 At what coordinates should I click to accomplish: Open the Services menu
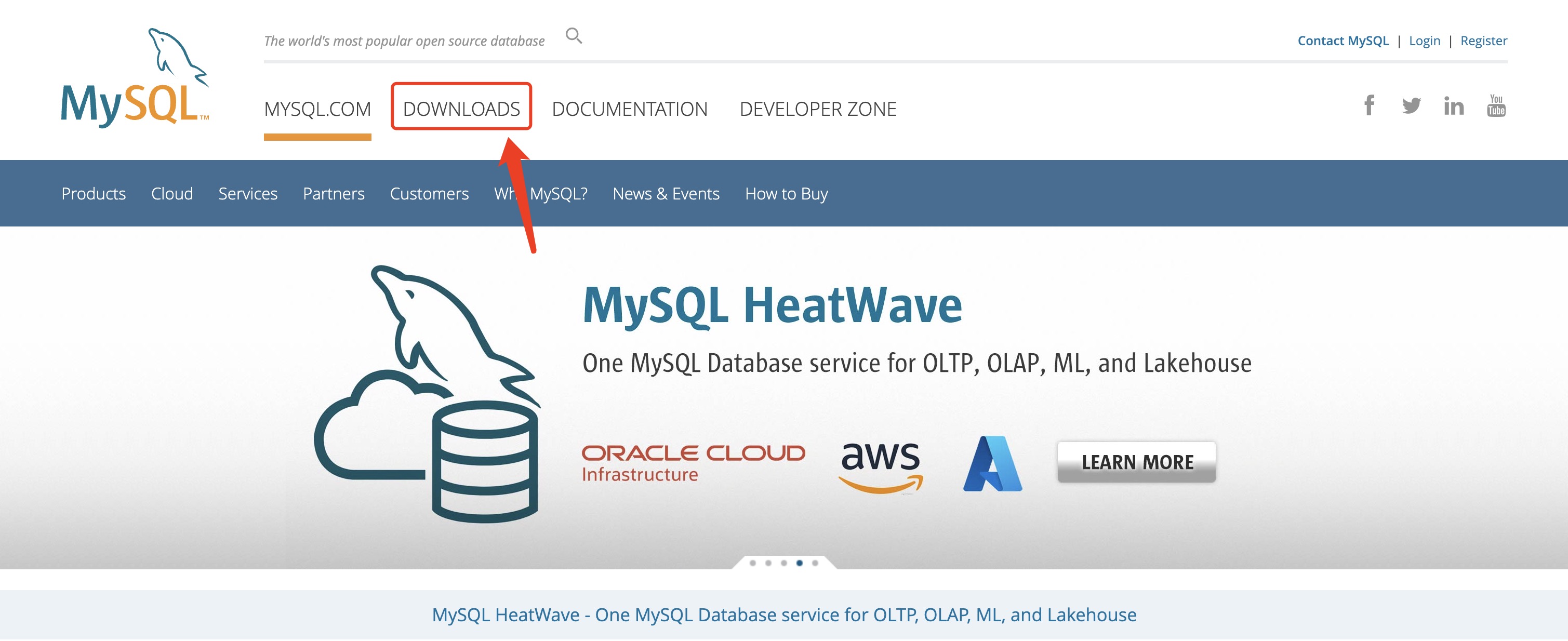(248, 194)
